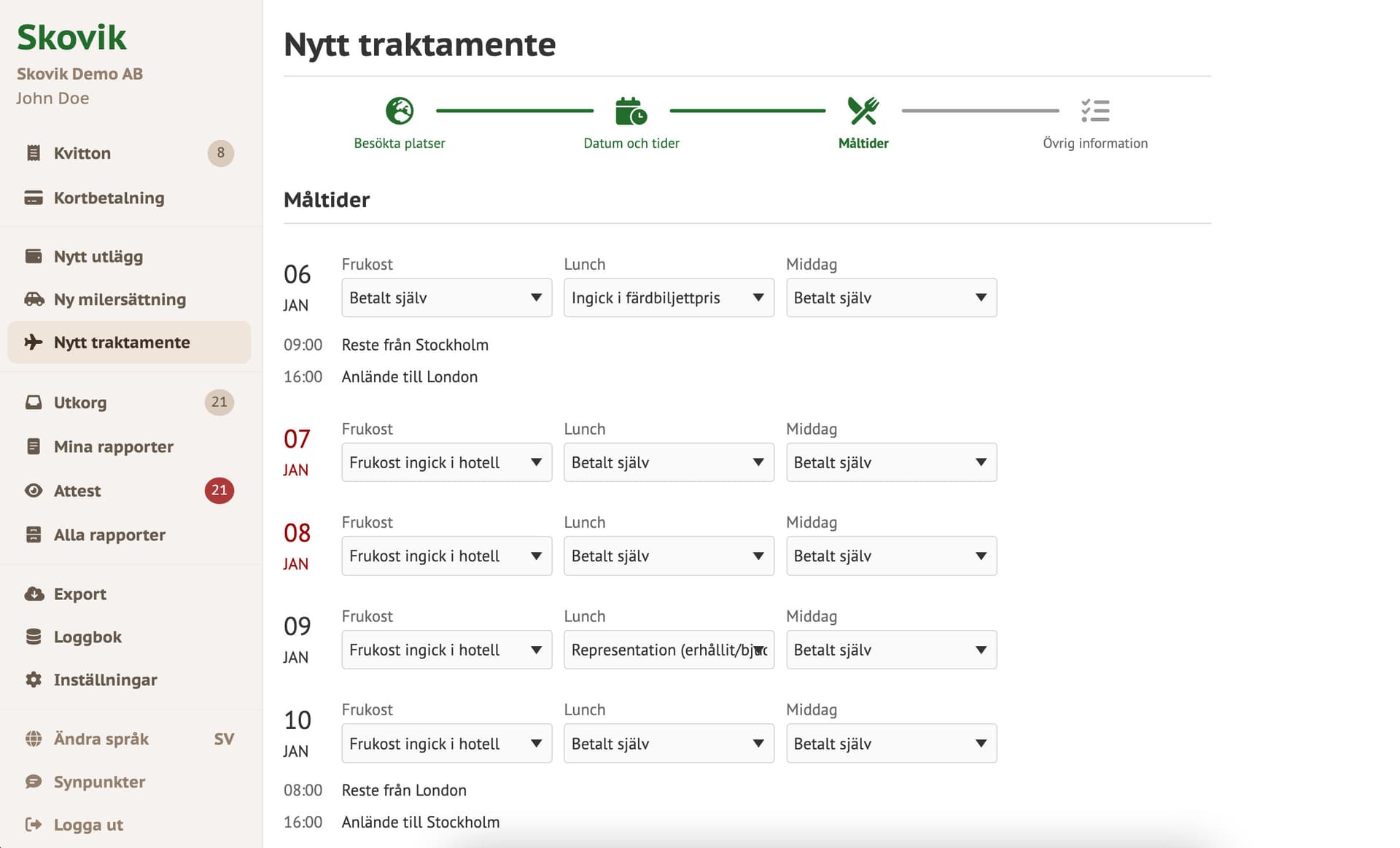Select Nytt utlägg menu item
The width and height of the screenshot is (1400, 848).
tap(129, 256)
